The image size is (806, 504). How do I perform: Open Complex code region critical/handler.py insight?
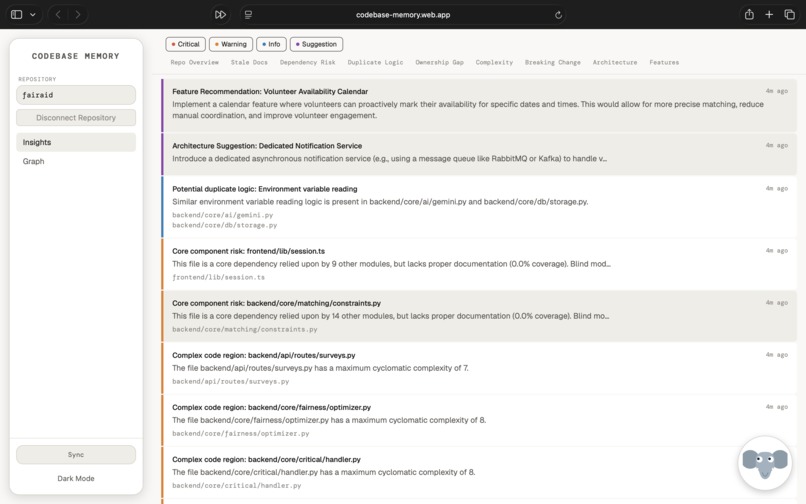pos(479,472)
